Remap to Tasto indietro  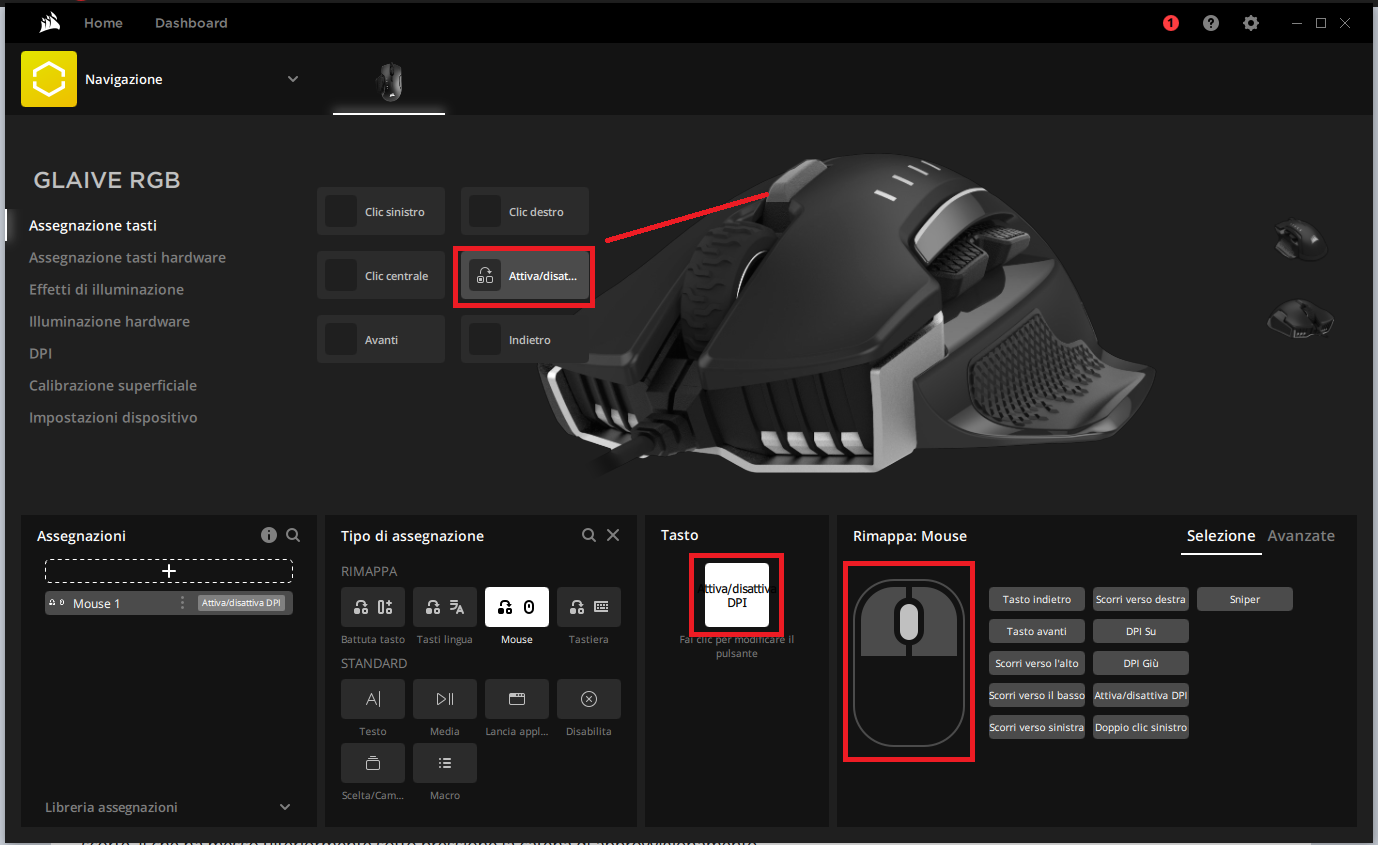tap(1037, 599)
